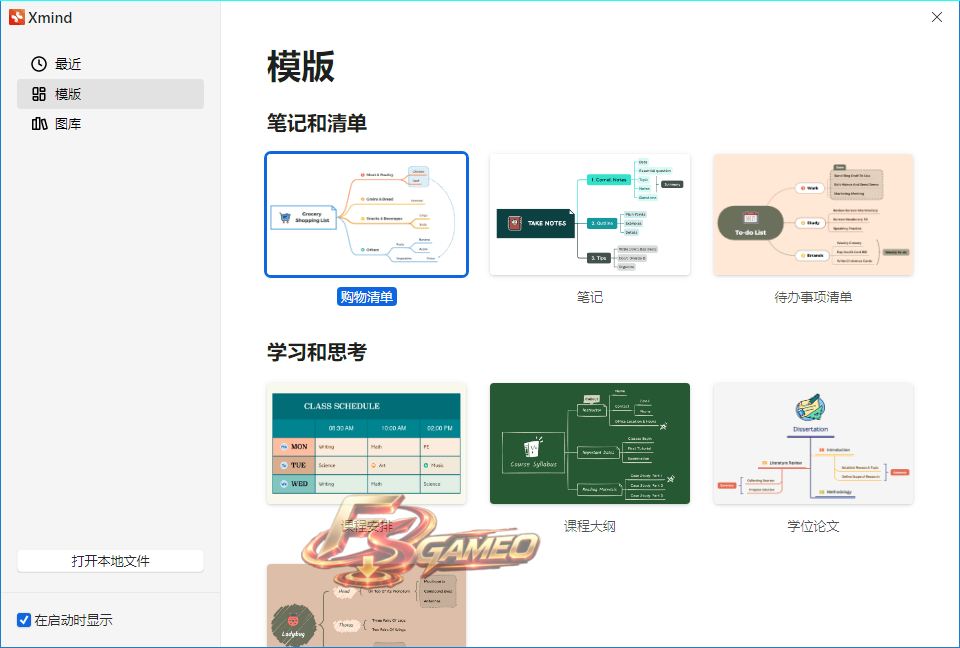Choose the 学位论文 Dissertation thumbnail

813,443
